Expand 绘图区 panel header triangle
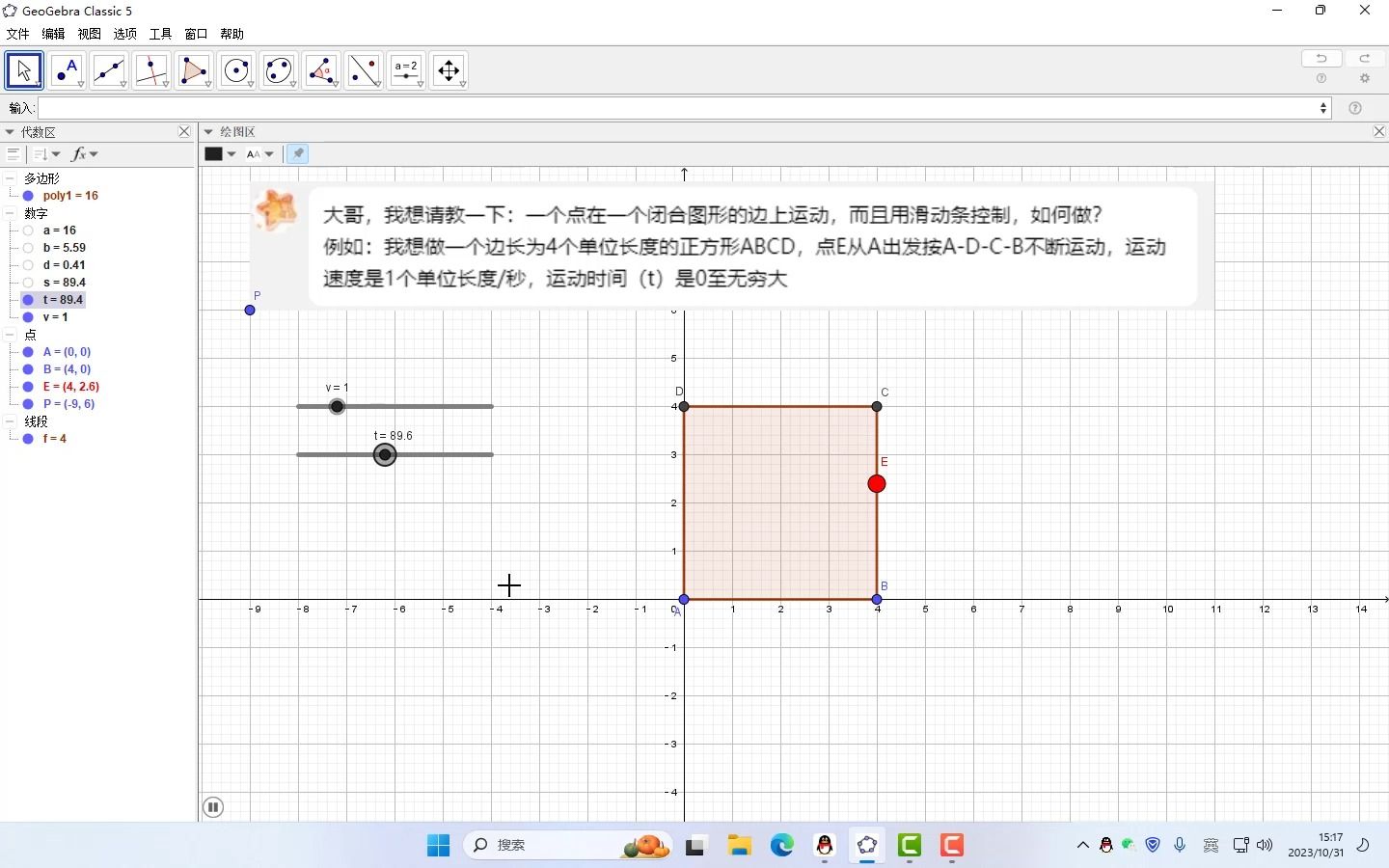The height and width of the screenshot is (868, 1389). click(x=208, y=132)
